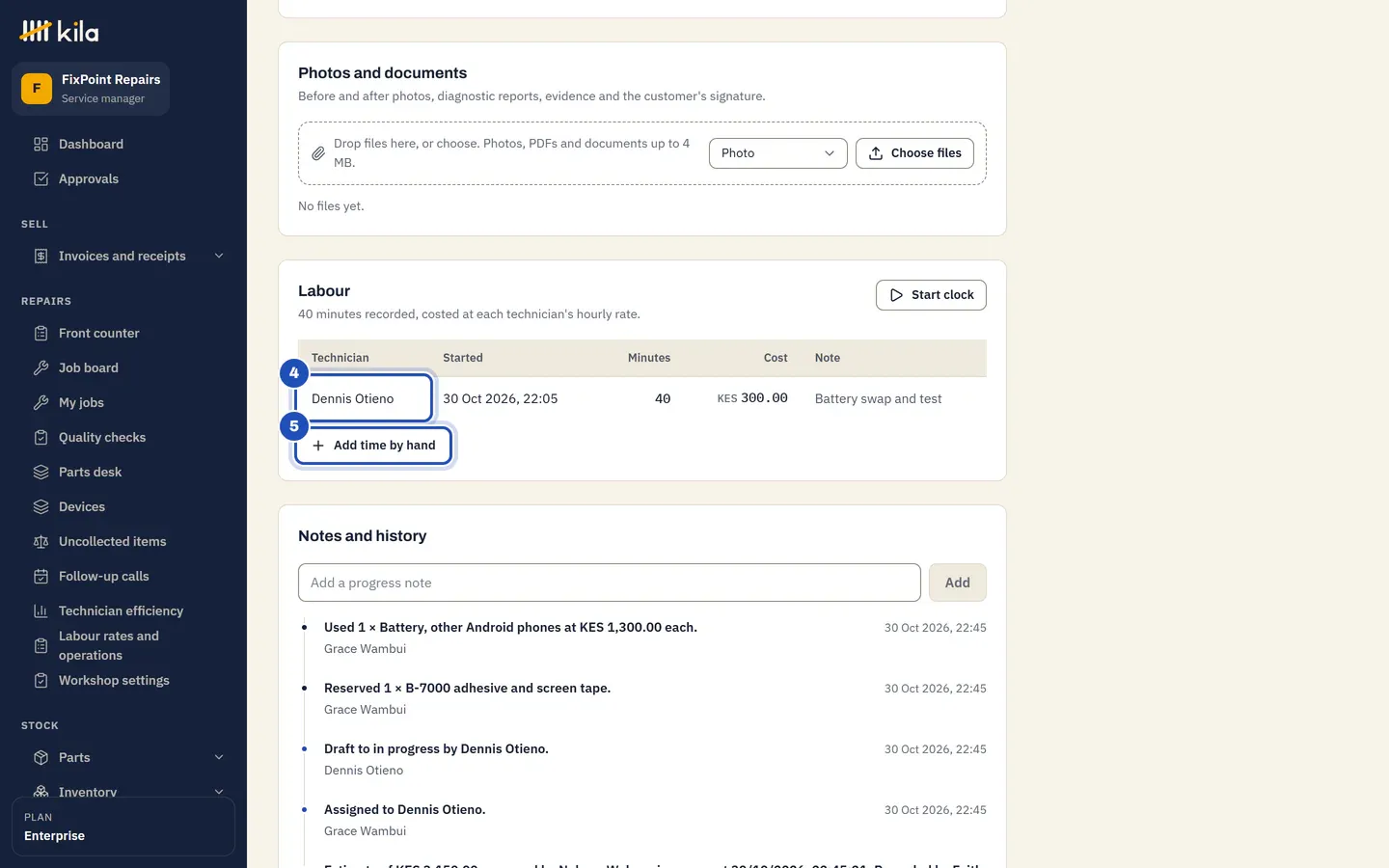Click the Minutes column header
Screen dimensions: 1389x868
coord(649,358)
